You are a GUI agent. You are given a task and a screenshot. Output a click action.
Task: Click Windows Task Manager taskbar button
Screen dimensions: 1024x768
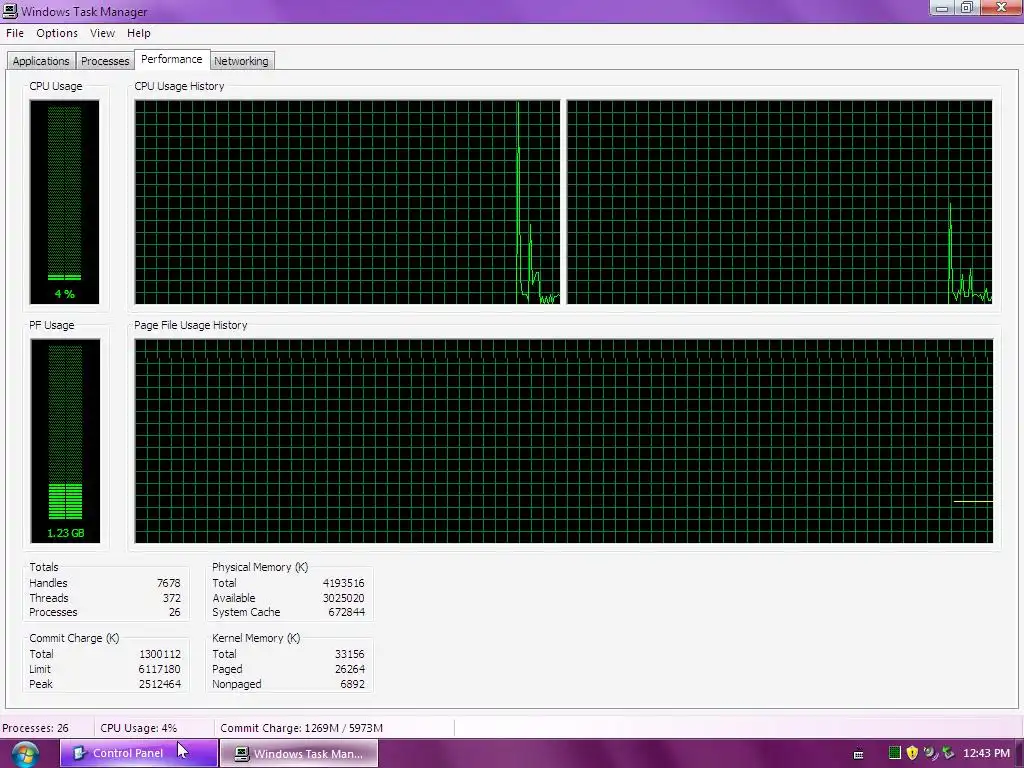tap(299, 753)
